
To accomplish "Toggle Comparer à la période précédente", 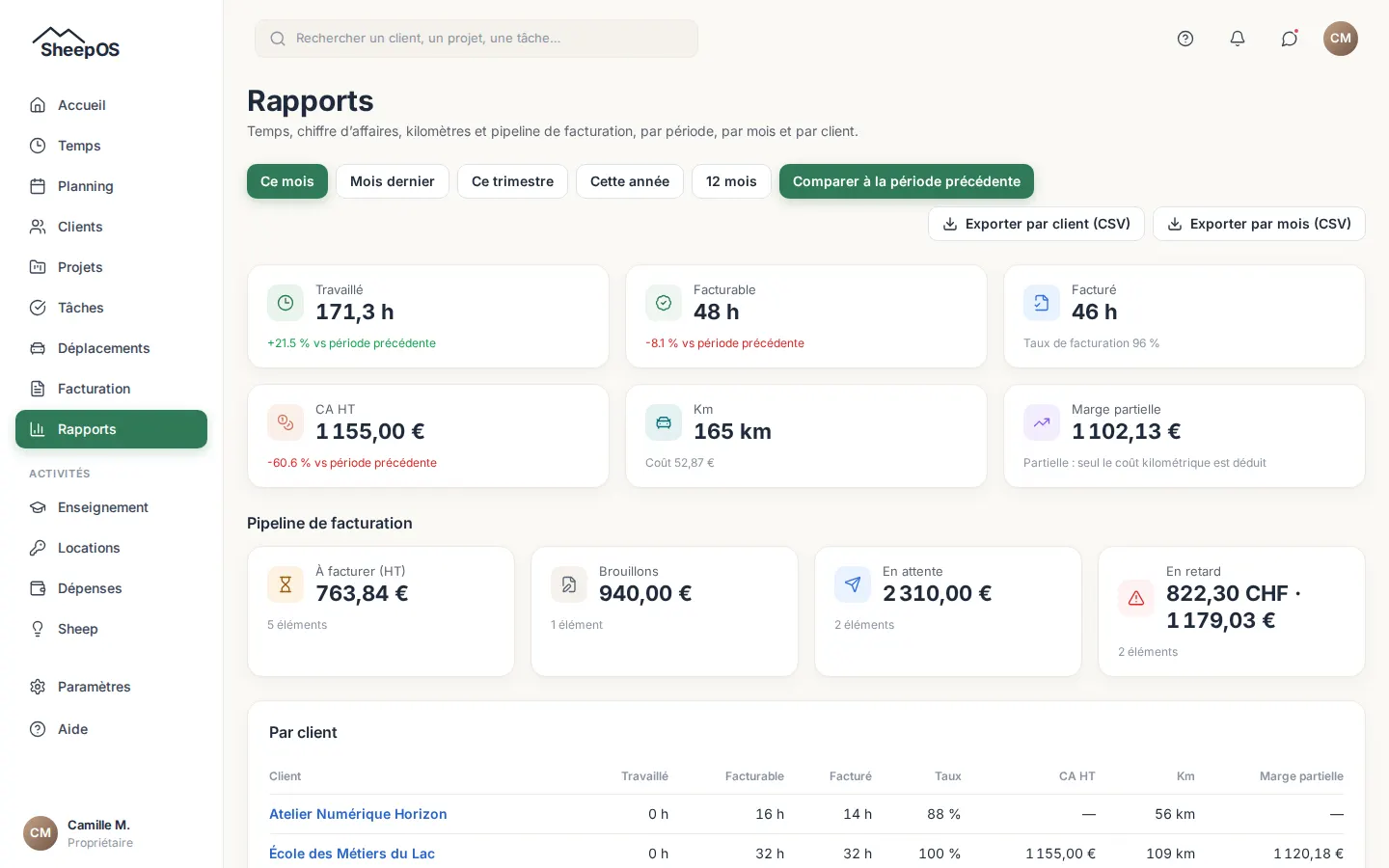I will (907, 181).
